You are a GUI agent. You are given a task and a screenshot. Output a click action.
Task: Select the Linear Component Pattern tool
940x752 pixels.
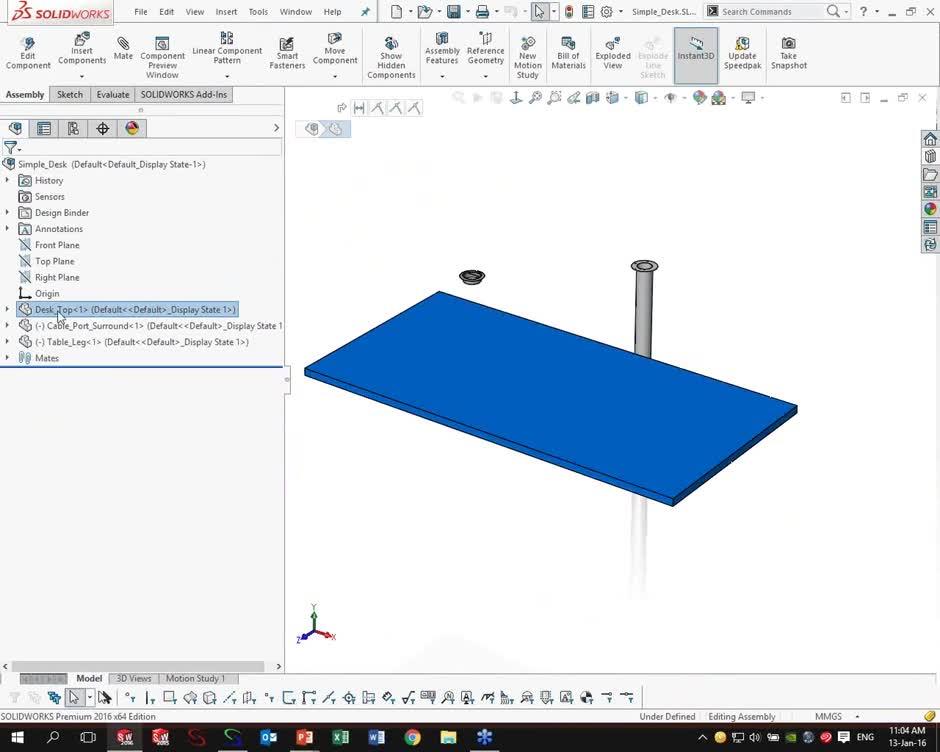227,50
